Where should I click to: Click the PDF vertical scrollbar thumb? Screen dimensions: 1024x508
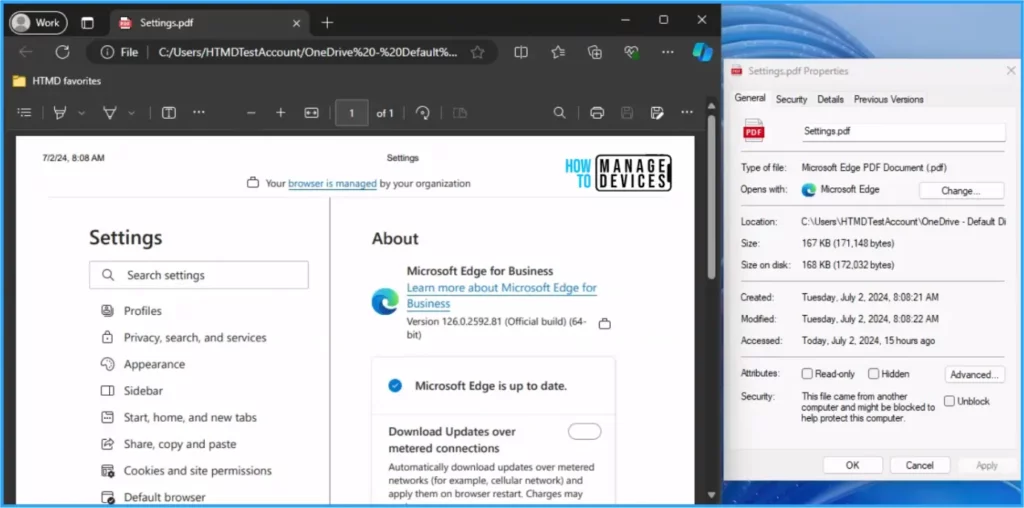(x=711, y=195)
